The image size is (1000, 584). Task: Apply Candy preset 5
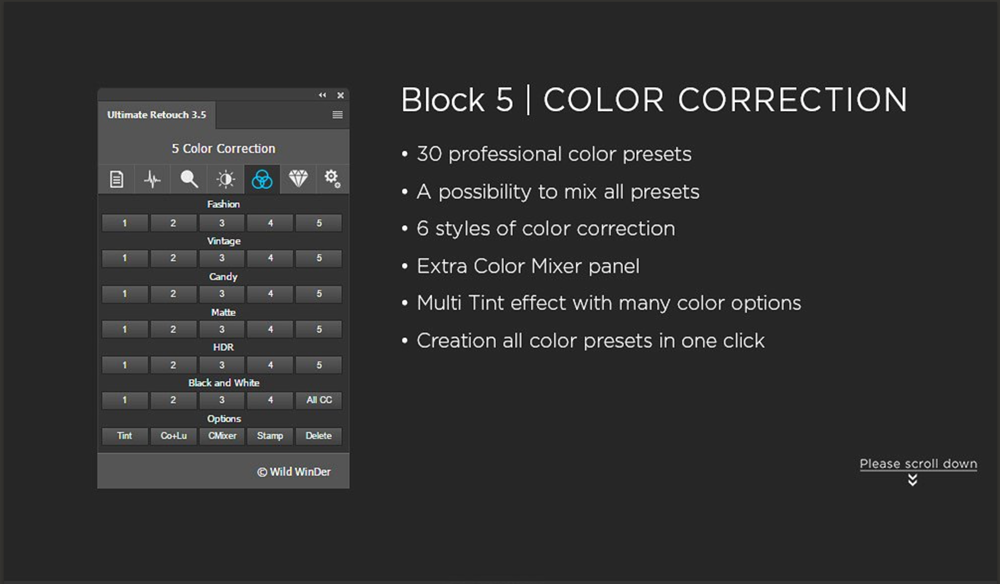click(319, 294)
